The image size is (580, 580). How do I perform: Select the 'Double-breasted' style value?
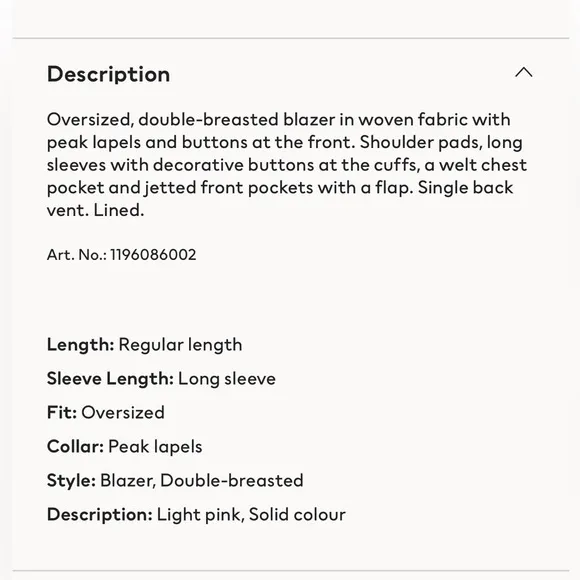tap(232, 480)
